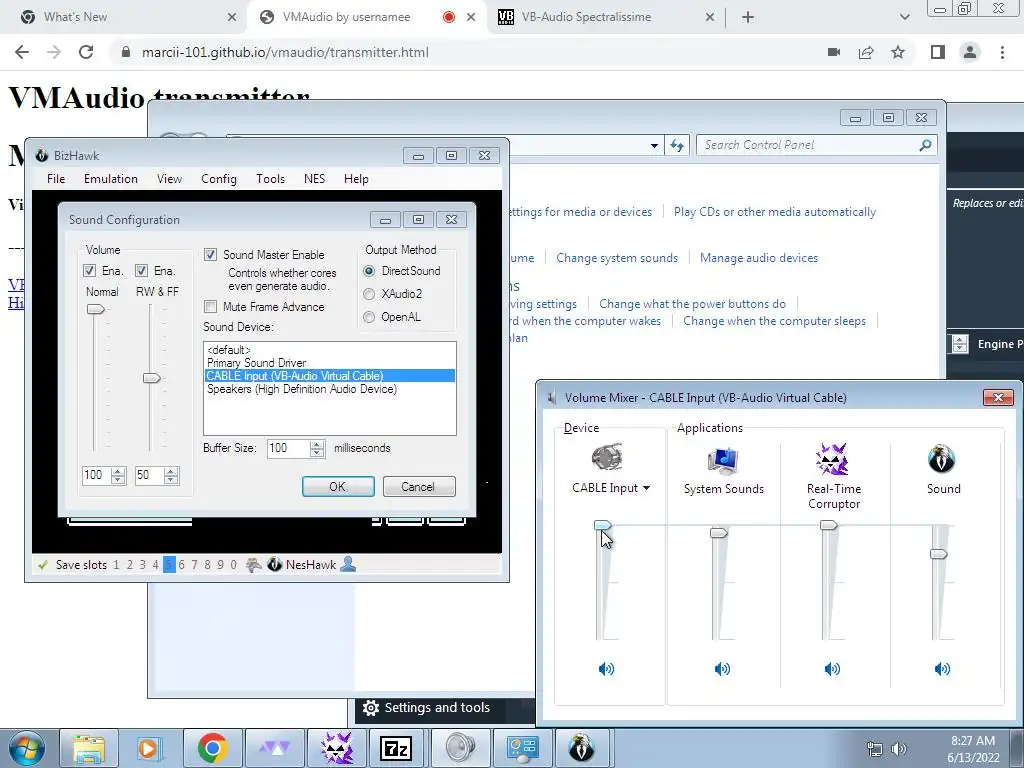The height and width of the screenshot is (768, 1024).
Task: Switch to VB-Audio Spectralissime tab
Action: point(605,17)
